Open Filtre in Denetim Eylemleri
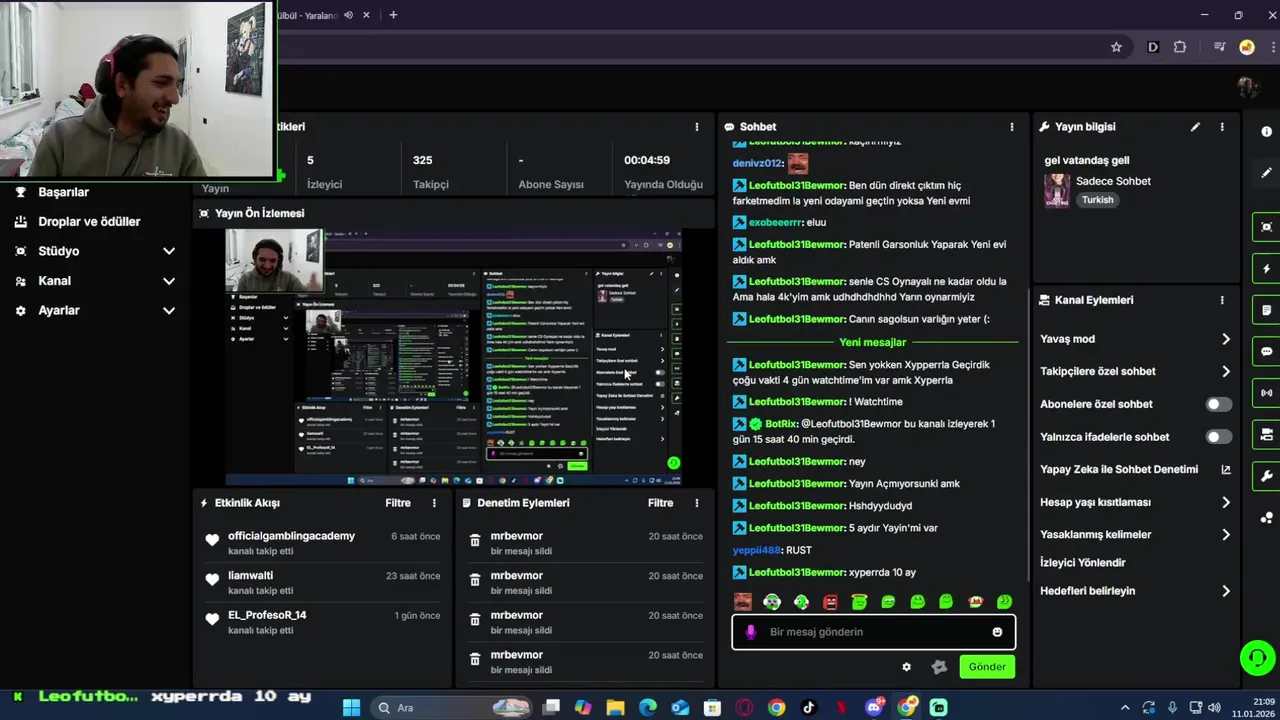Image resolution: width=1280 pixels, height=720 pixels. pyautogui.click(x=661, y=503)
